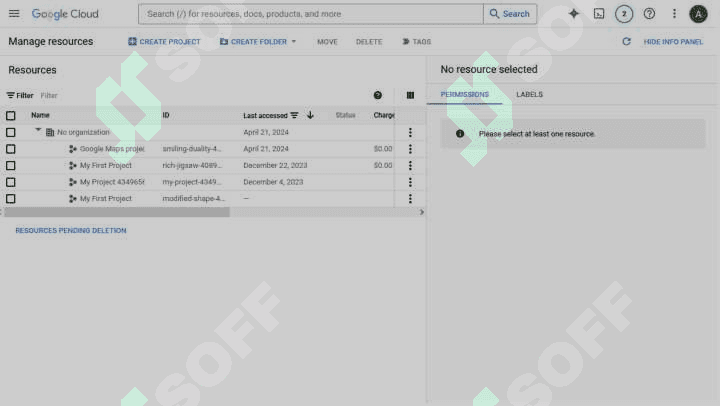720x406 pixels.
Task: Sort by the Name column header
Action: click(40, 115)
